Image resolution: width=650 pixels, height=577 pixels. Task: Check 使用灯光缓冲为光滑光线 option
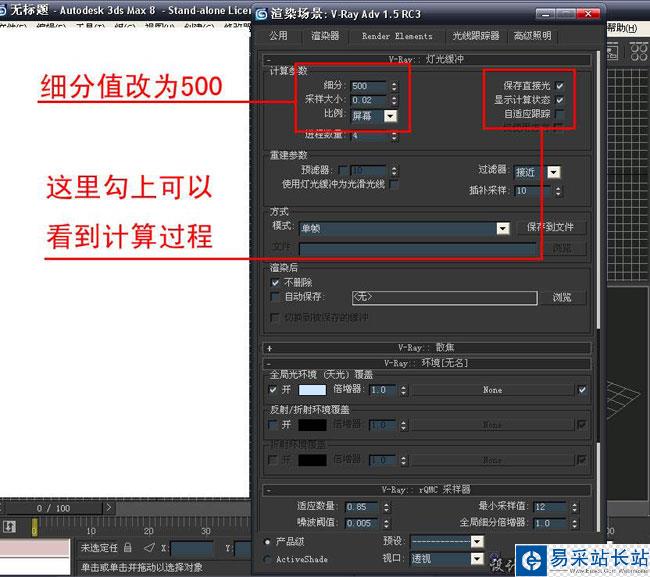click(x=394, y=184)
